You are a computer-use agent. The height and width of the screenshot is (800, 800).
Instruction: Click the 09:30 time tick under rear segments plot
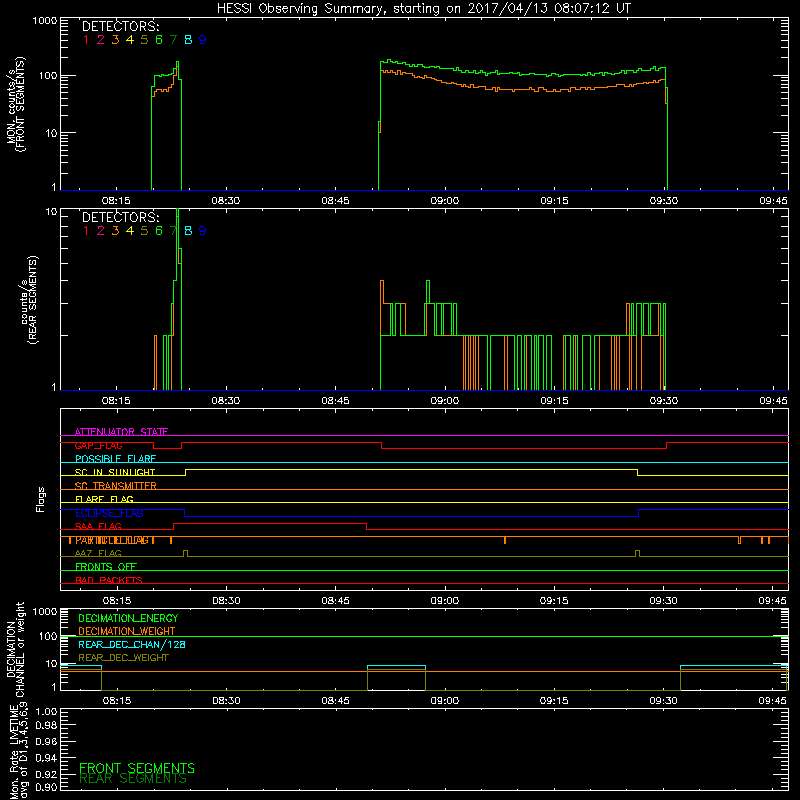coord(664,401)
